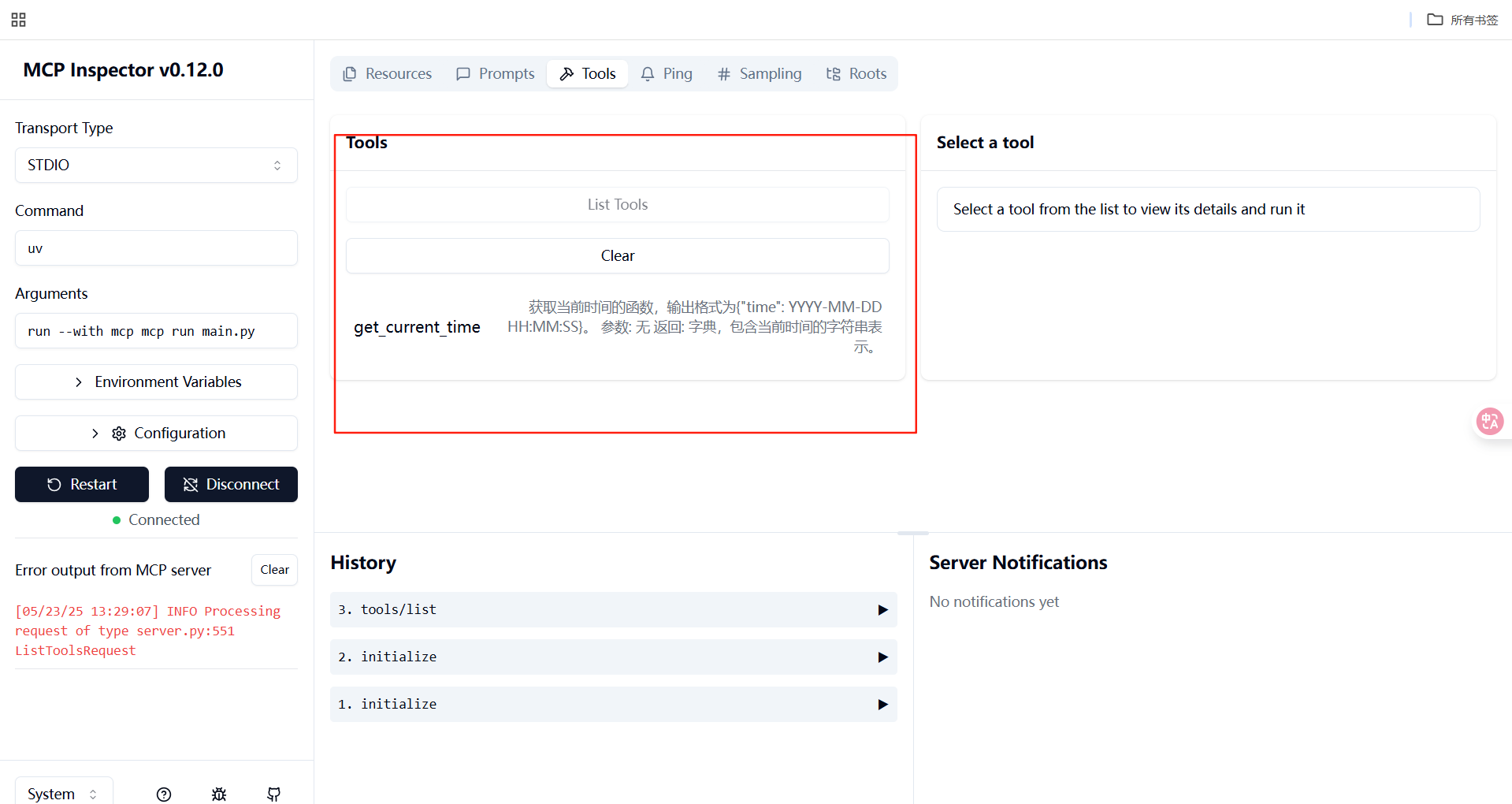Expand history entry 3. tools/list
1512x804 pixels.
point(614,609)
